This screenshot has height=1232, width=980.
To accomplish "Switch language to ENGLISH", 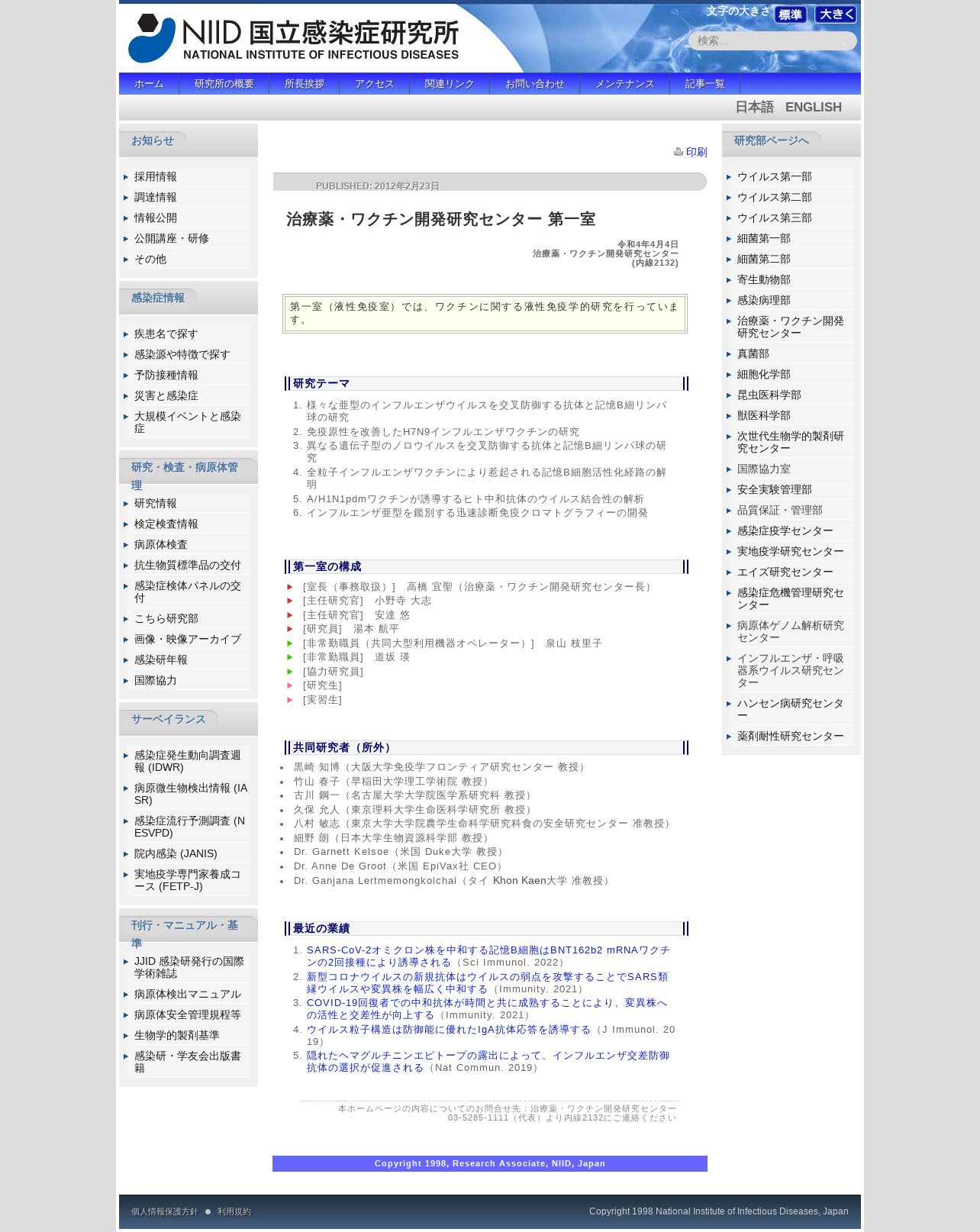I will [x=814, y=108].
